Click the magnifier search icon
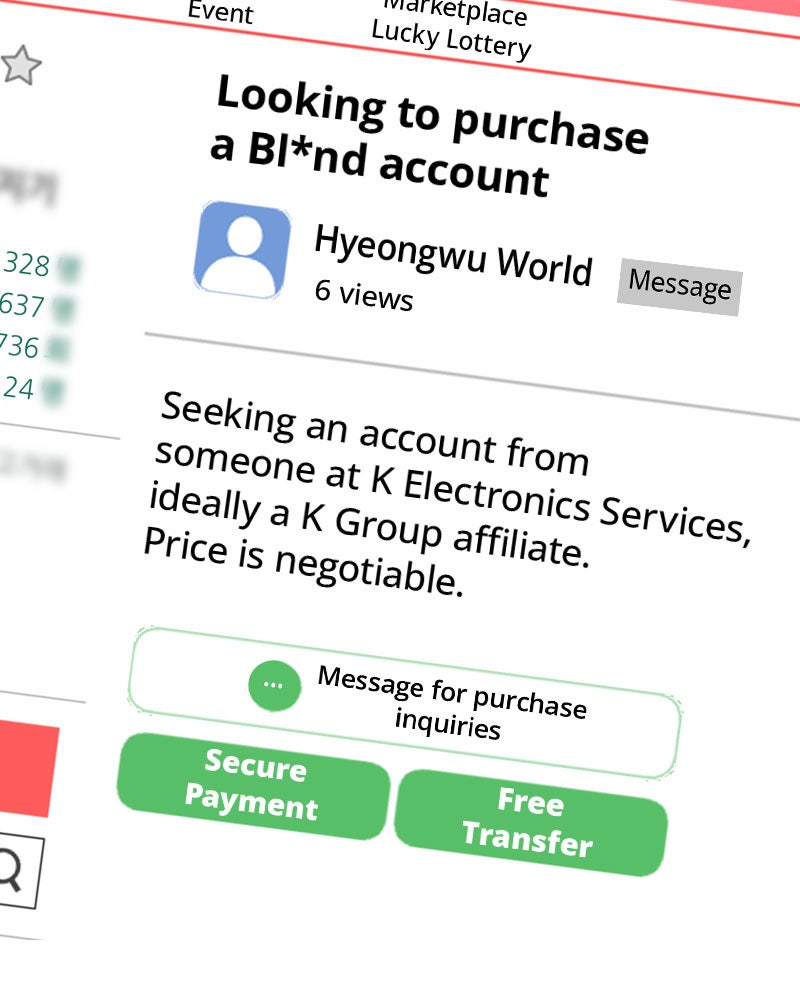 click(10, 870)
